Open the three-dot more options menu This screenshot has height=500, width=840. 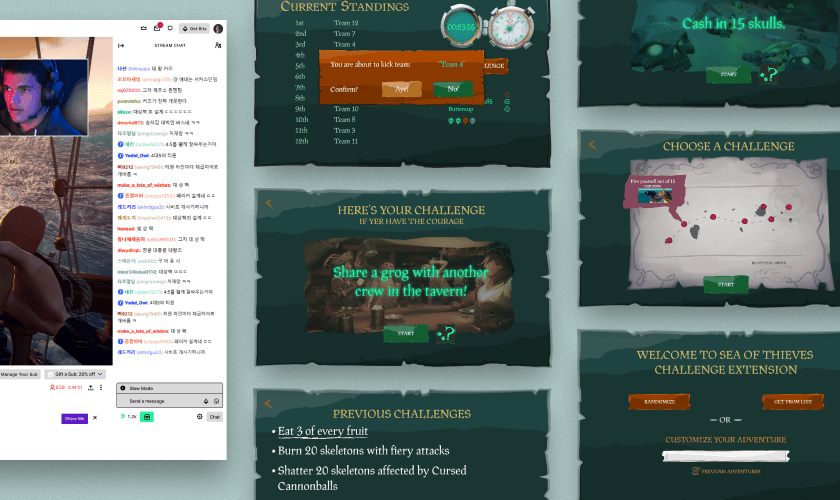click(101, 387)
